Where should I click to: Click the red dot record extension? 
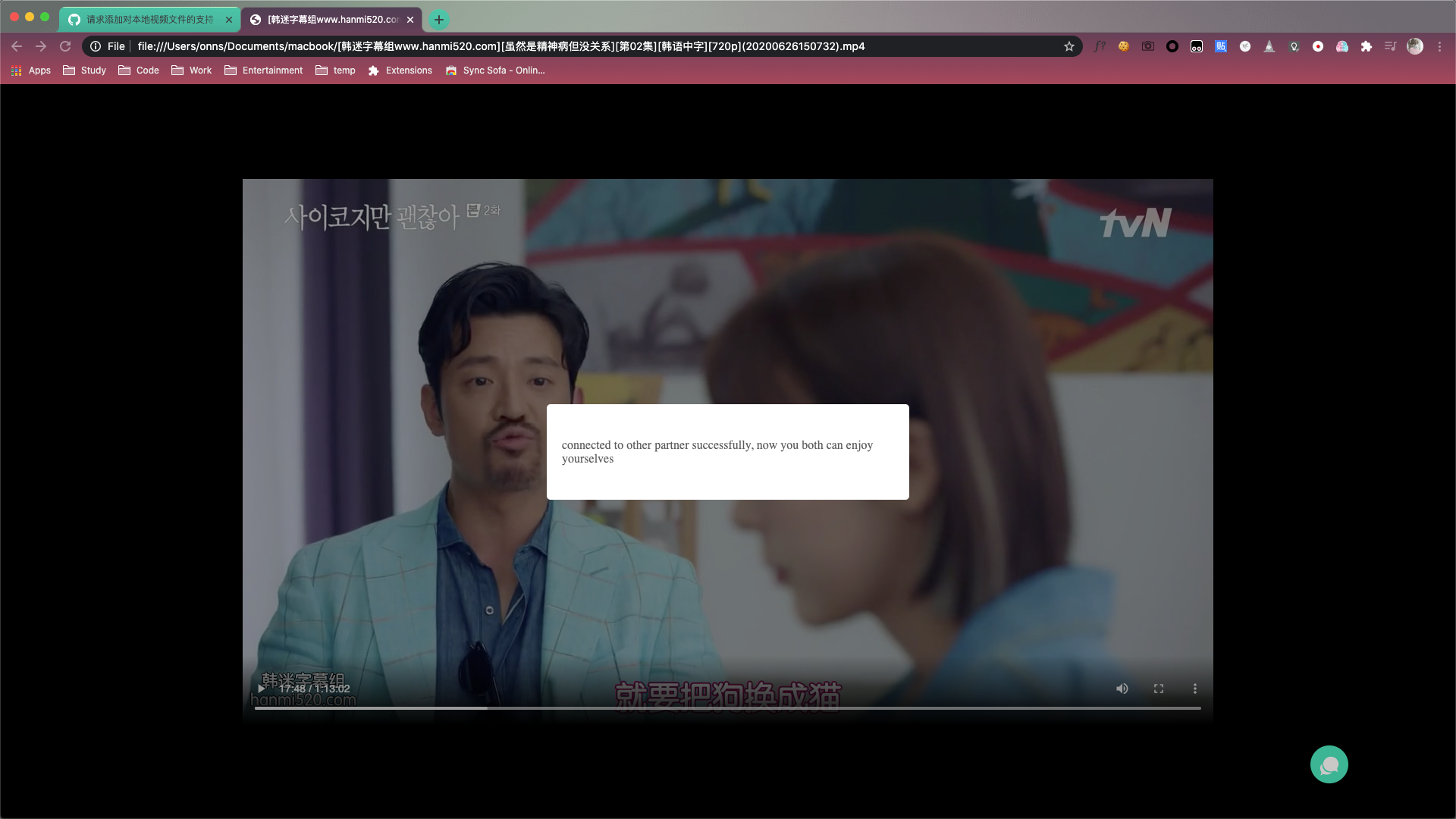1318,46
